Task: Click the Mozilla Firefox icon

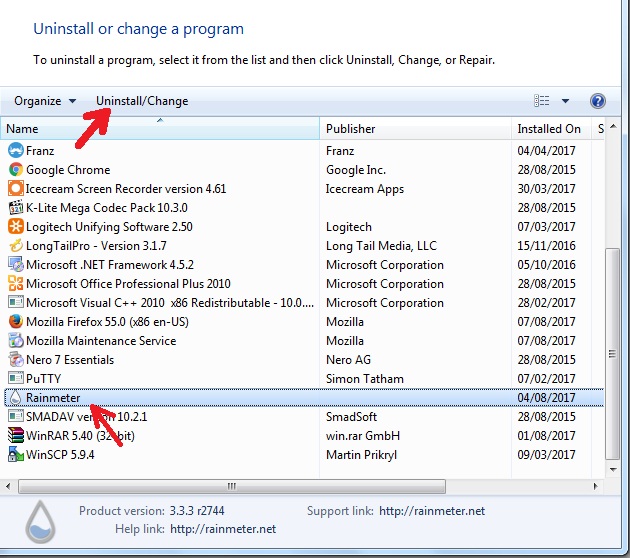Action: pyautogui.click(x=16, y=322)
